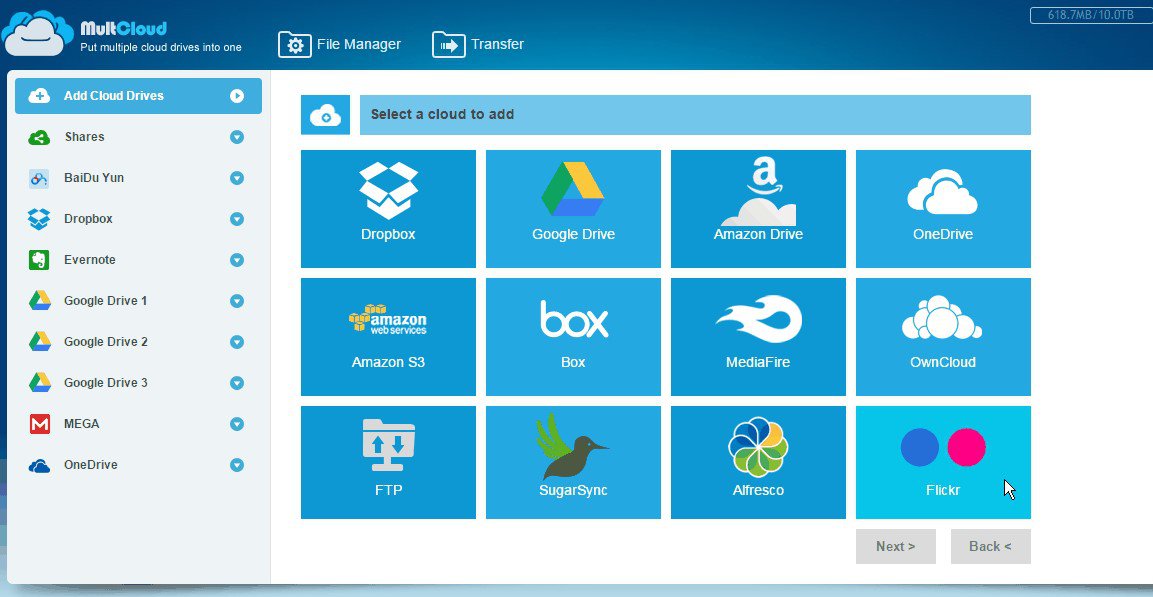Expand the Add Cloud Drives arrow
1153x597 pixels.
coord(236,96)
